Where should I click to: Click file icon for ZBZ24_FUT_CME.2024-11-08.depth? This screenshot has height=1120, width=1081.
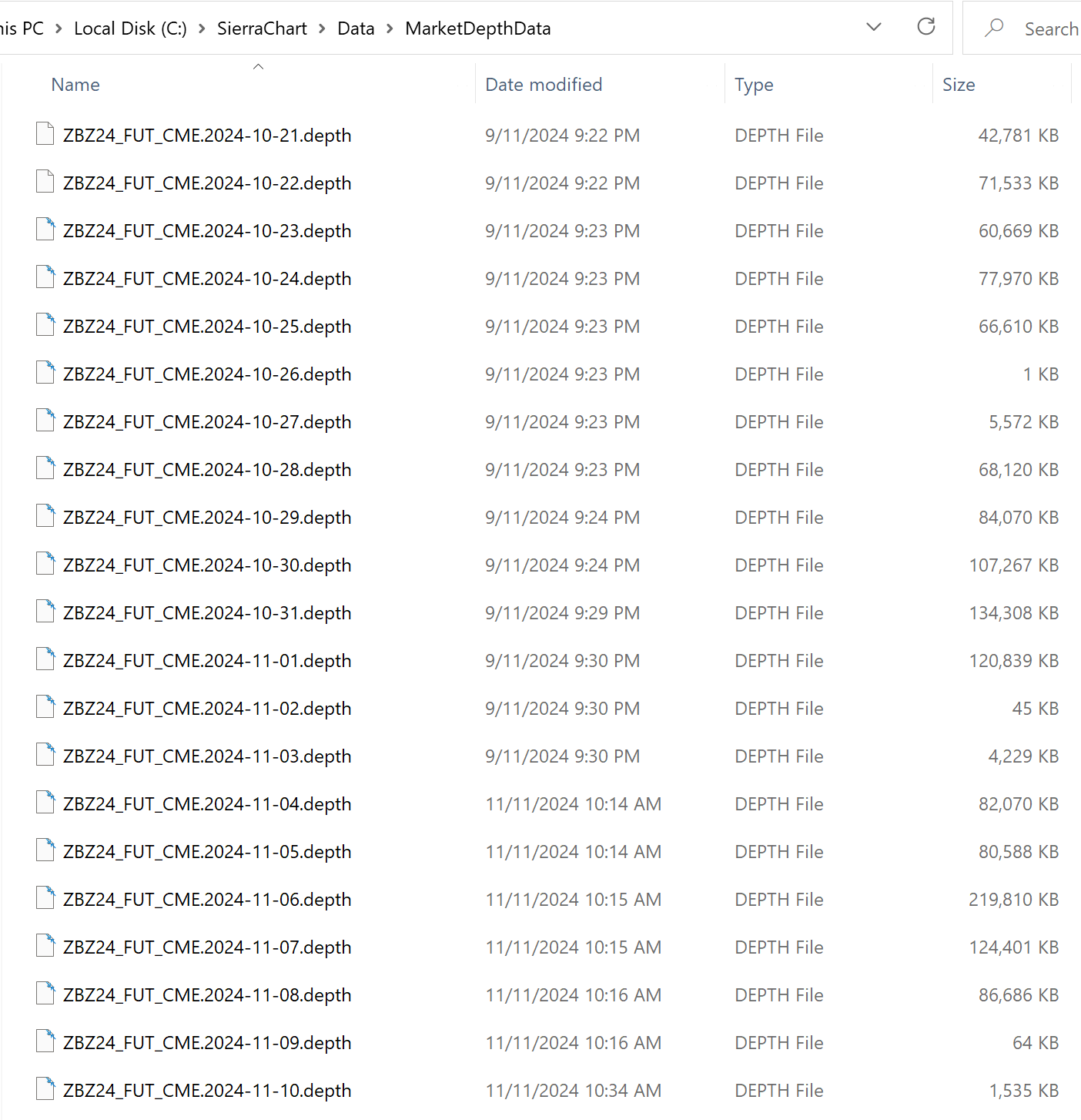click(45, 994)
